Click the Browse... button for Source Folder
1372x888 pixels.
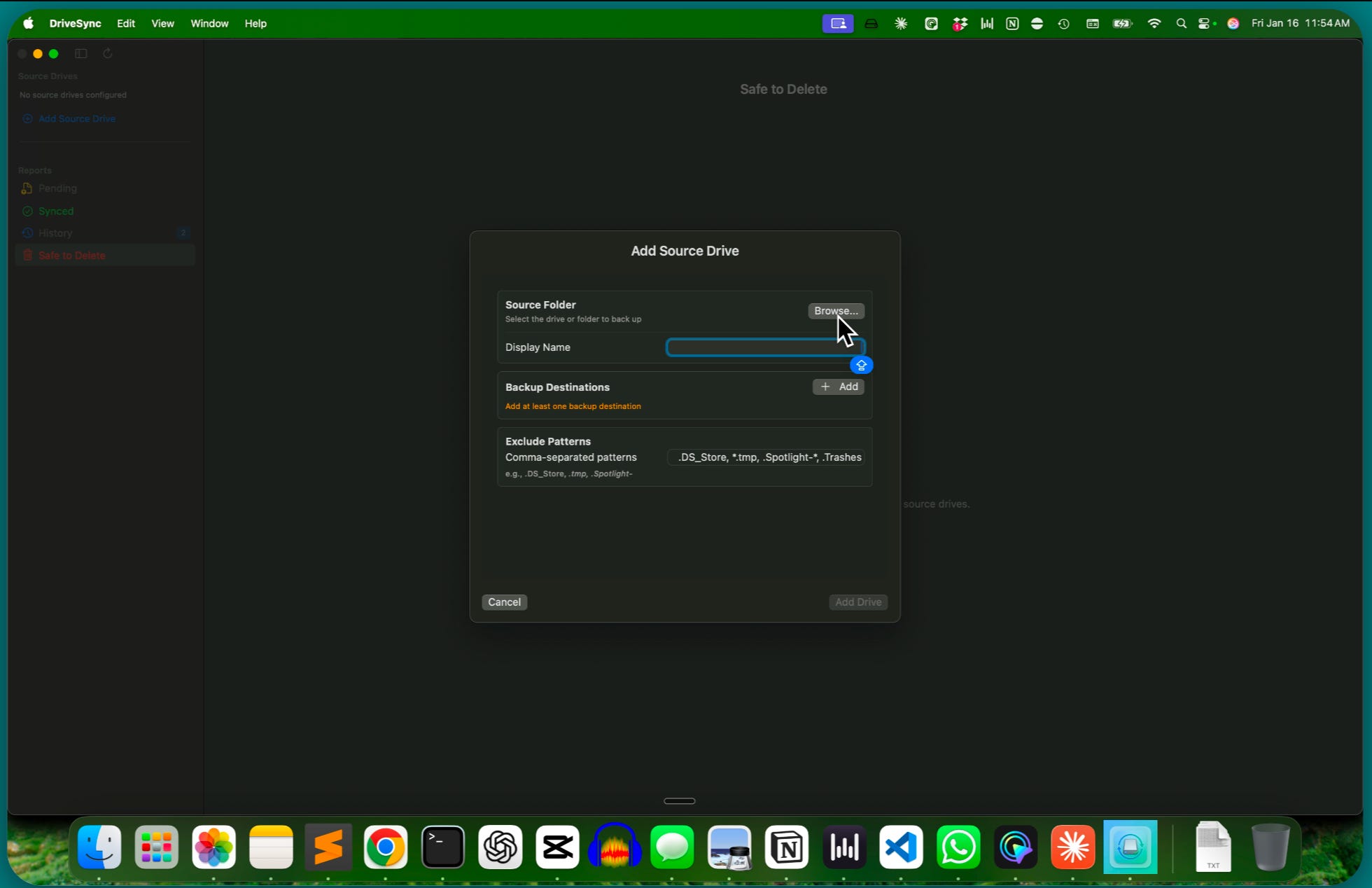point(835,311)
